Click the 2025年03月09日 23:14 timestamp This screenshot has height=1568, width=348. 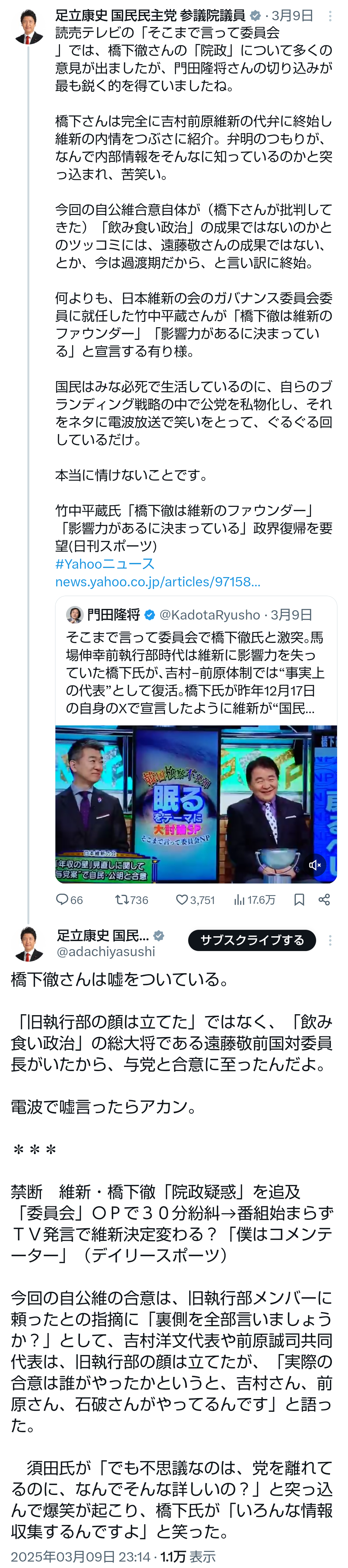pyautogui.click(x=81, y=1557)
